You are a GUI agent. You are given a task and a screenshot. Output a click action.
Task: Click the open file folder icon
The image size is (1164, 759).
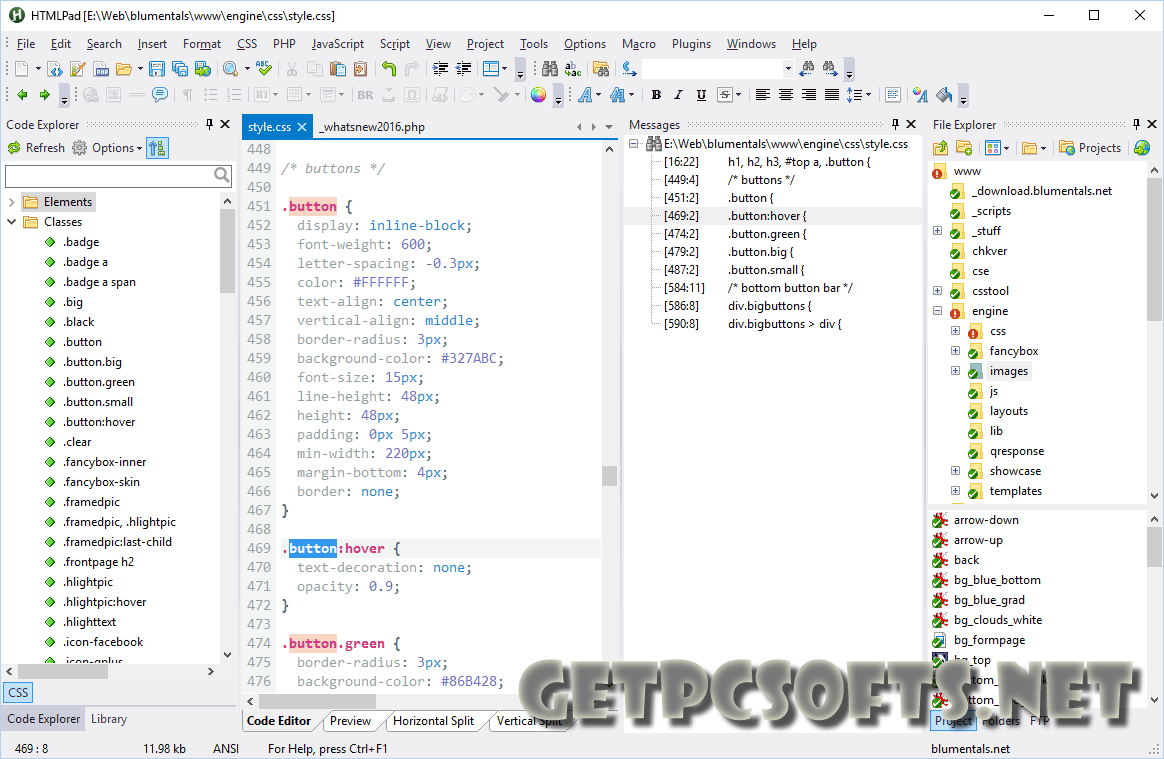pyautogui.click(x=124, y=69)
